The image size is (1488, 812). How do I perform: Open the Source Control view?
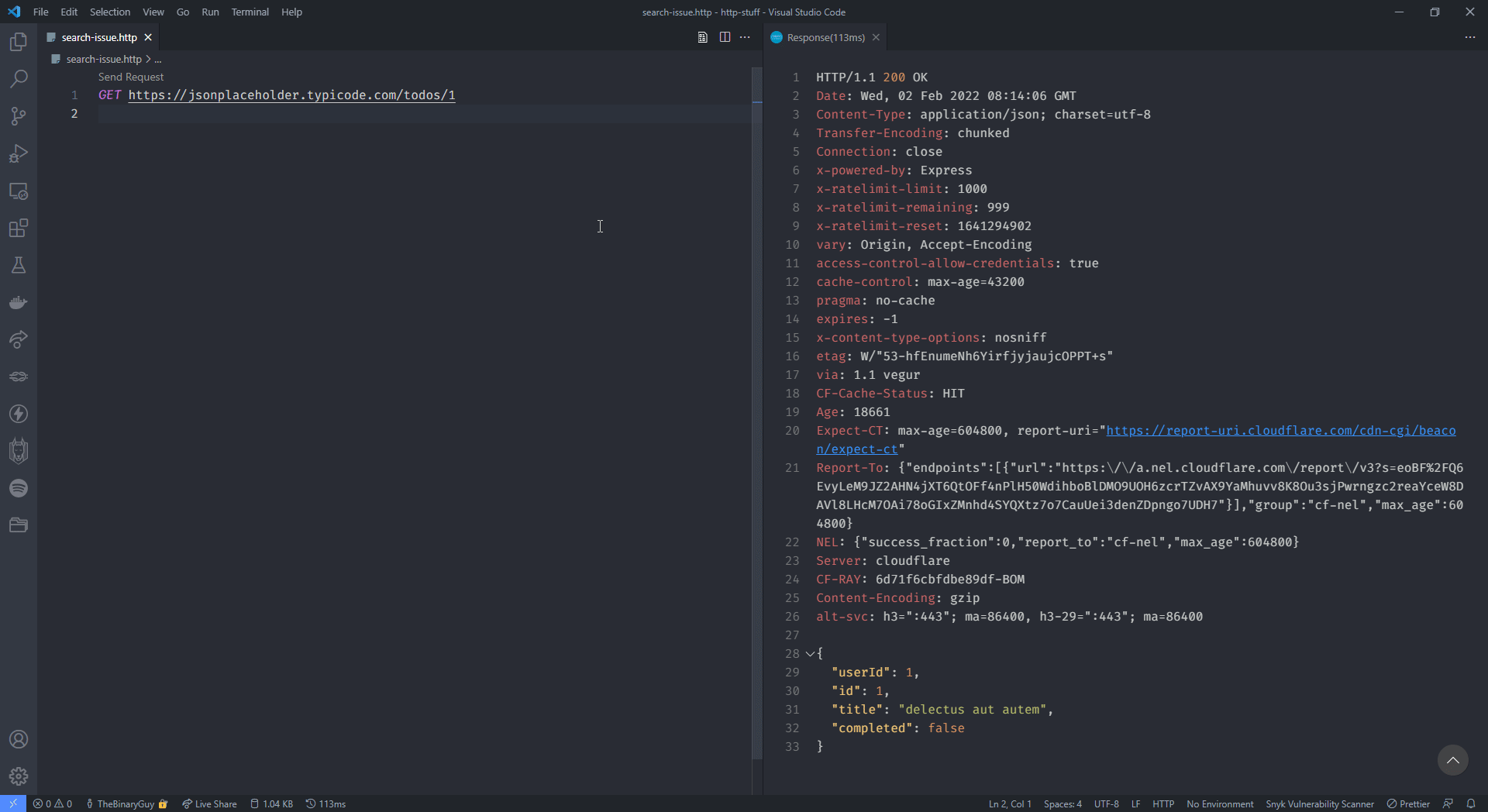pyautogui.click(x=19, y=115)
